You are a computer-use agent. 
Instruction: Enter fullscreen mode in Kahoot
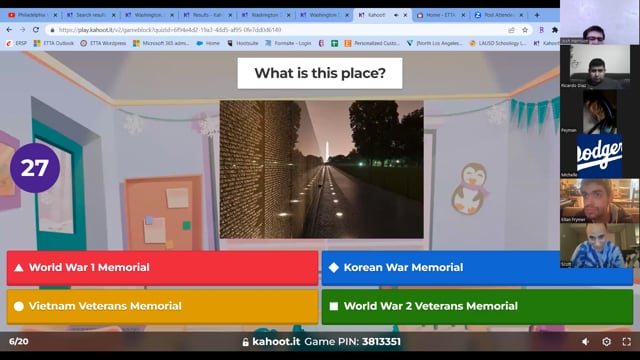[x=627, y=342]
